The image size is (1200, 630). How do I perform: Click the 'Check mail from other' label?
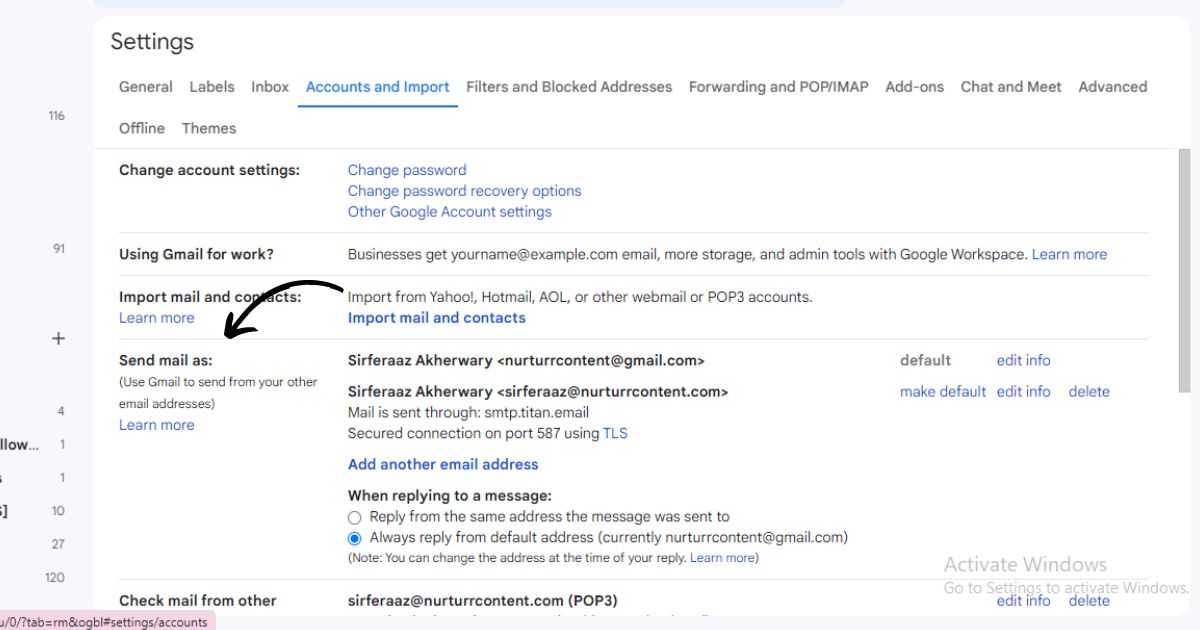(198, 601)
